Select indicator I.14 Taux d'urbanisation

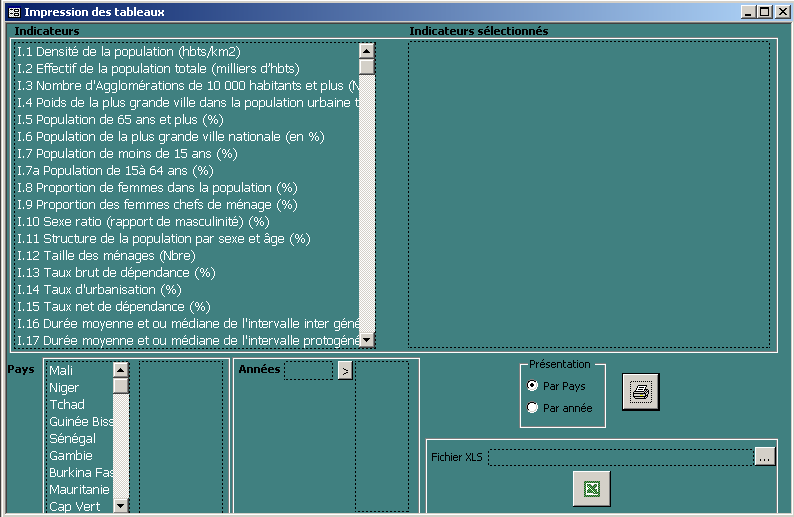tap(99, 289)
